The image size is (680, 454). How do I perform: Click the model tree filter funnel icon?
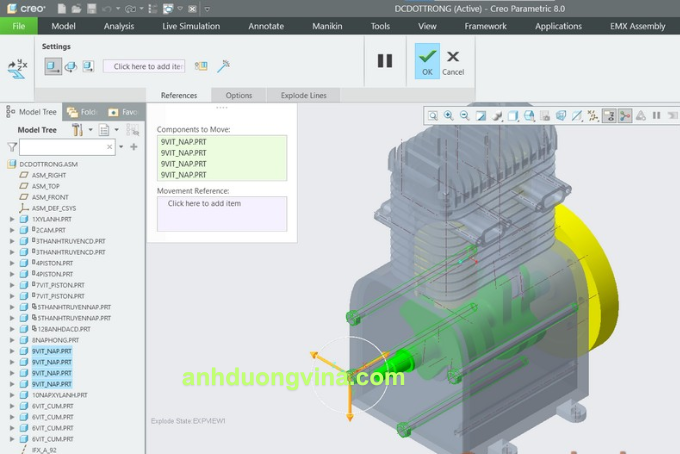click(12, 147)
